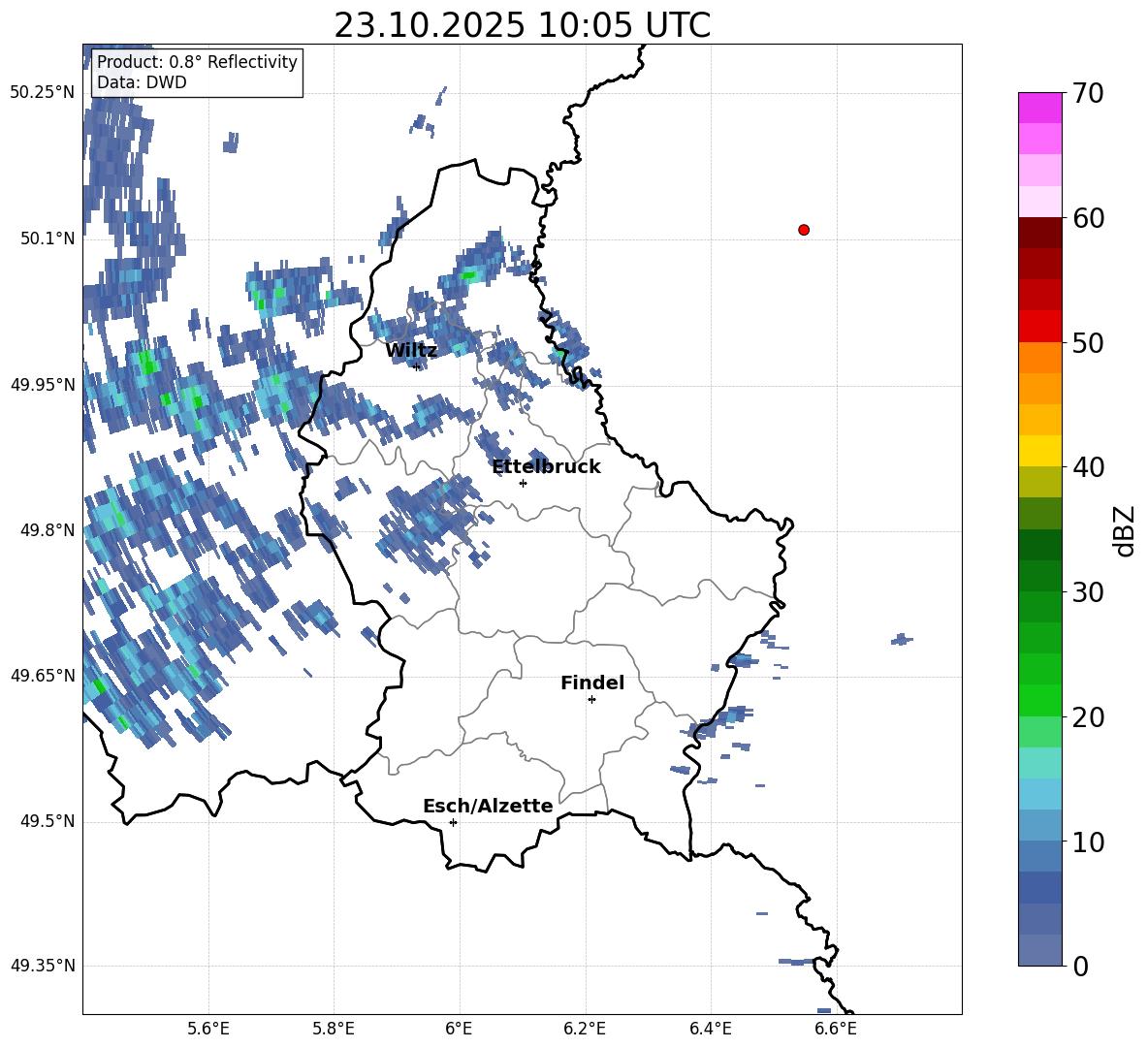This screenshot has height=1048, width=1148.
Task: Click the Ettelbruck station cross marker
Action: (523, 483)
